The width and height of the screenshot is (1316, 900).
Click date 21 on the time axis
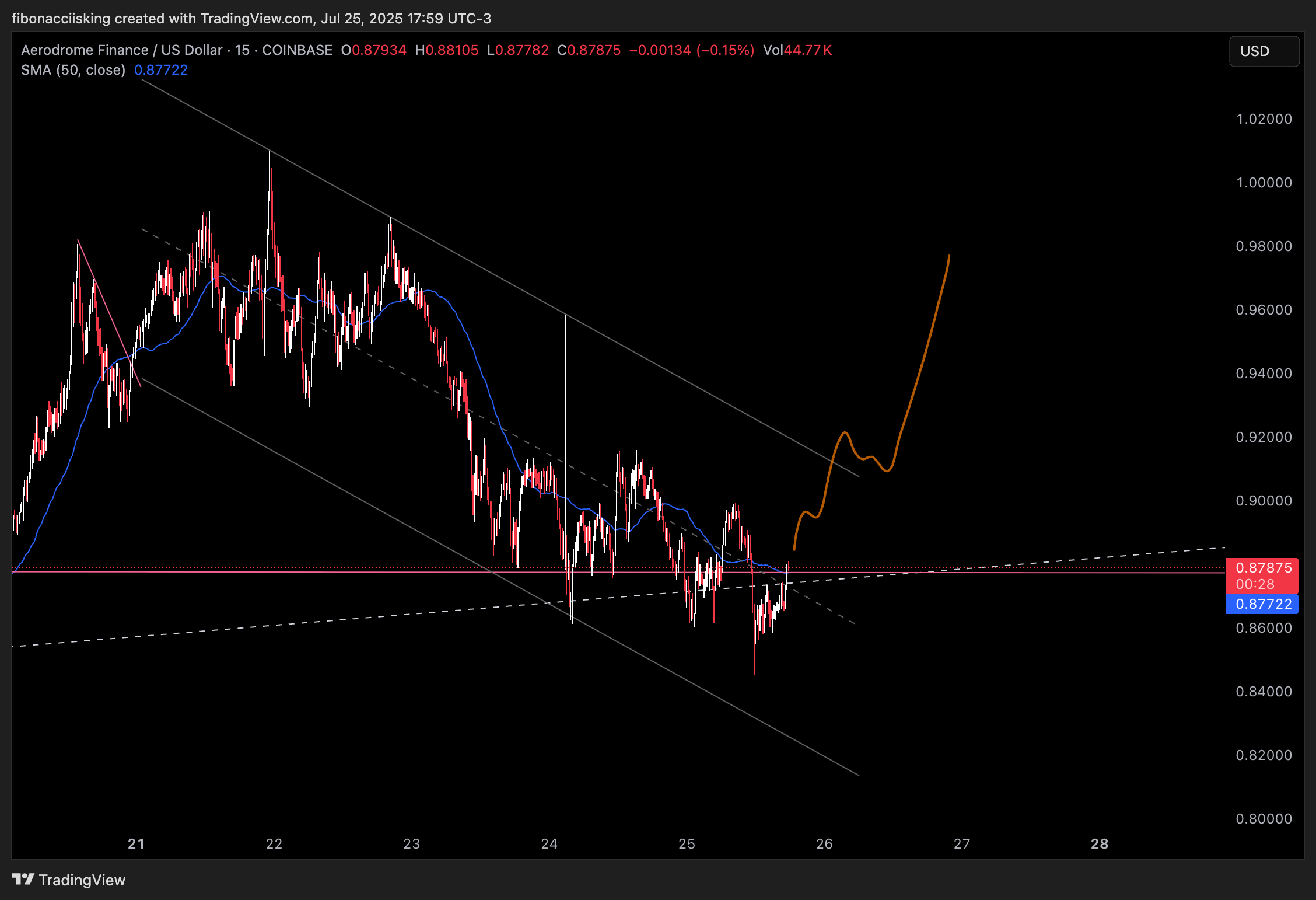click(x=136, y=844)
